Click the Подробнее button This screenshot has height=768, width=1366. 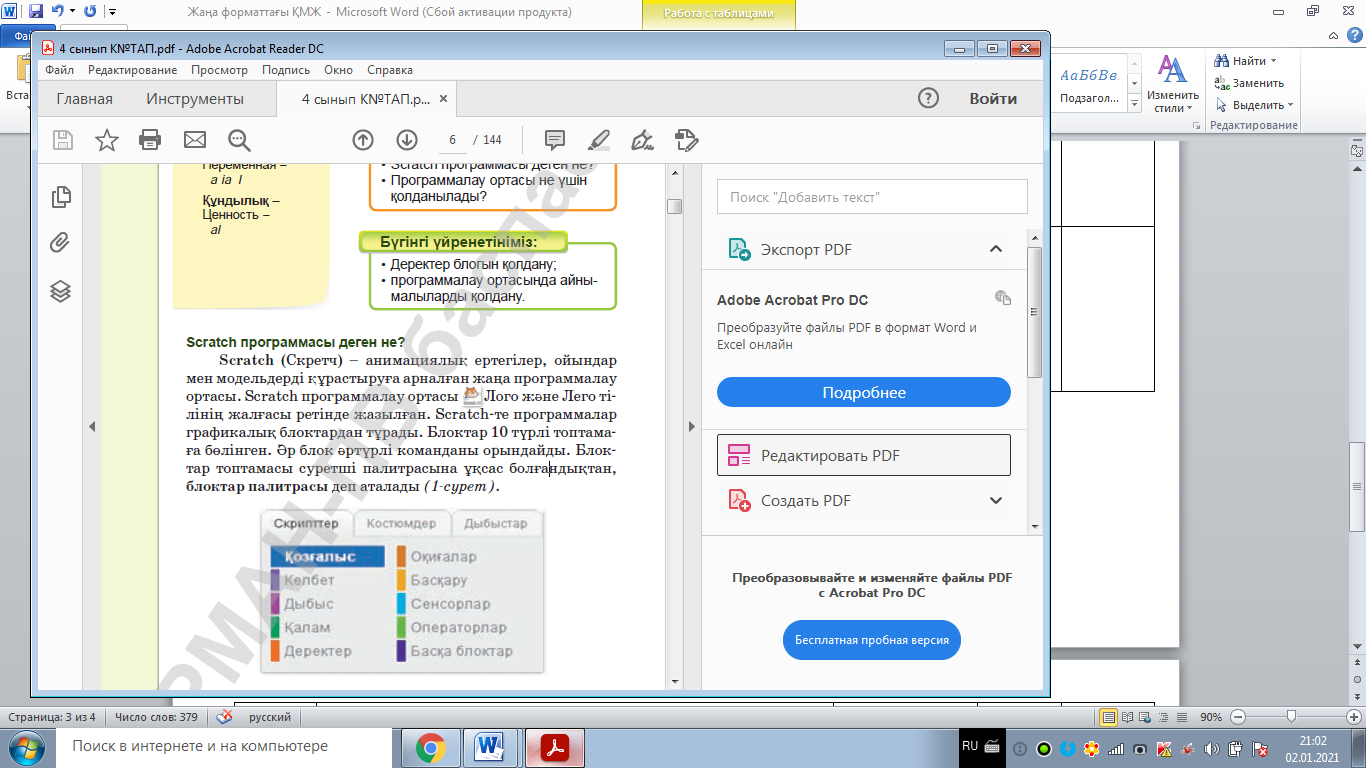click(864, 392)
